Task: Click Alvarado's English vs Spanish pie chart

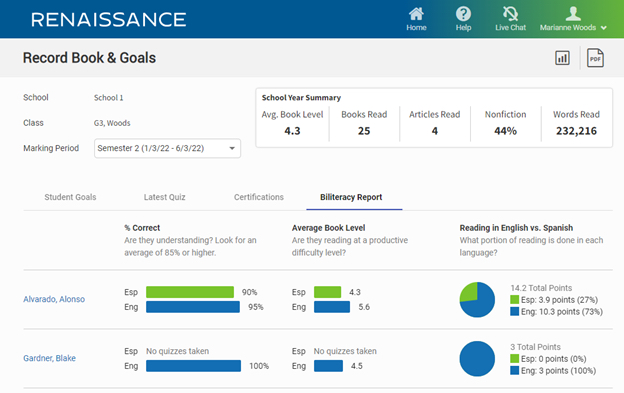Action: (x=477, y=300)
